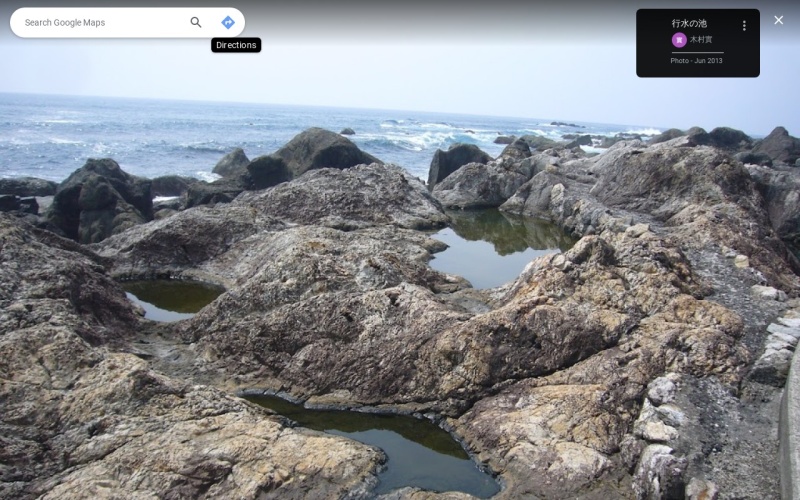This screenshot has height=500, width=800.
Task: Open contributor profile 木村實
Action: point(702,40)
